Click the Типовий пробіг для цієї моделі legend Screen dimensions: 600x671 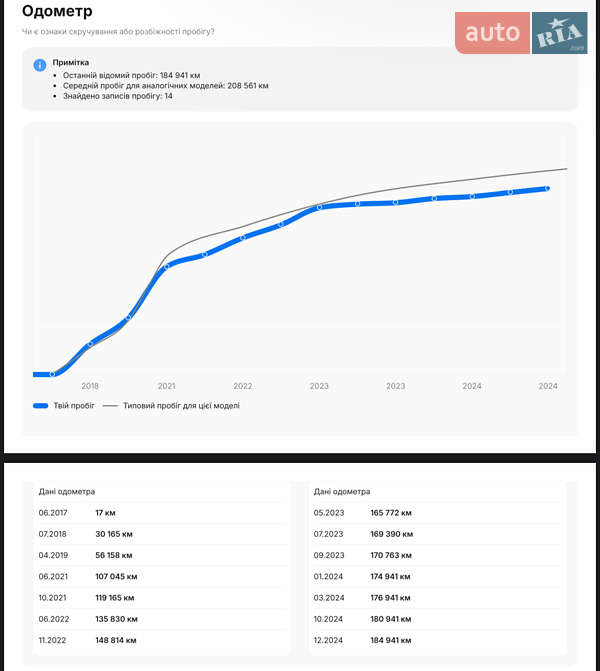point(180,406)
